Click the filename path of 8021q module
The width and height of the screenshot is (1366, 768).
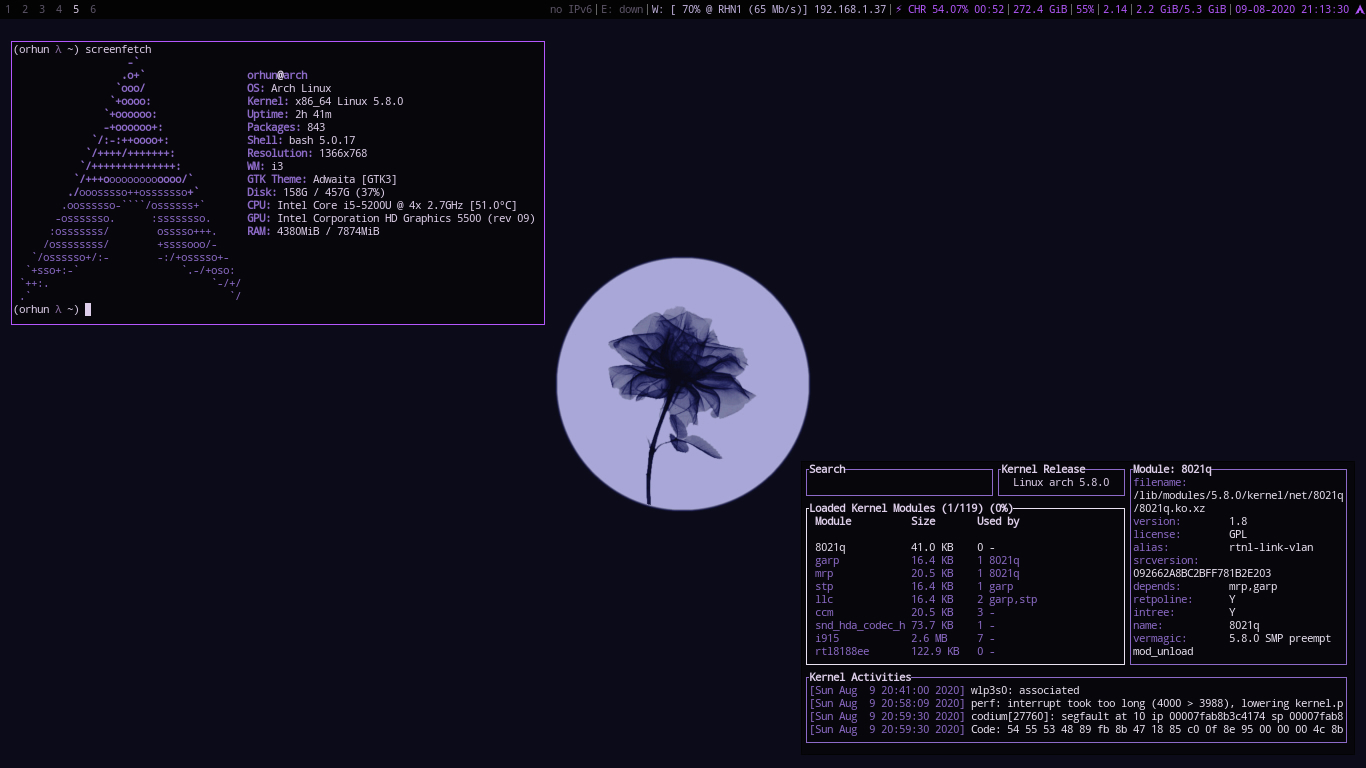(x=1238, y=502)
